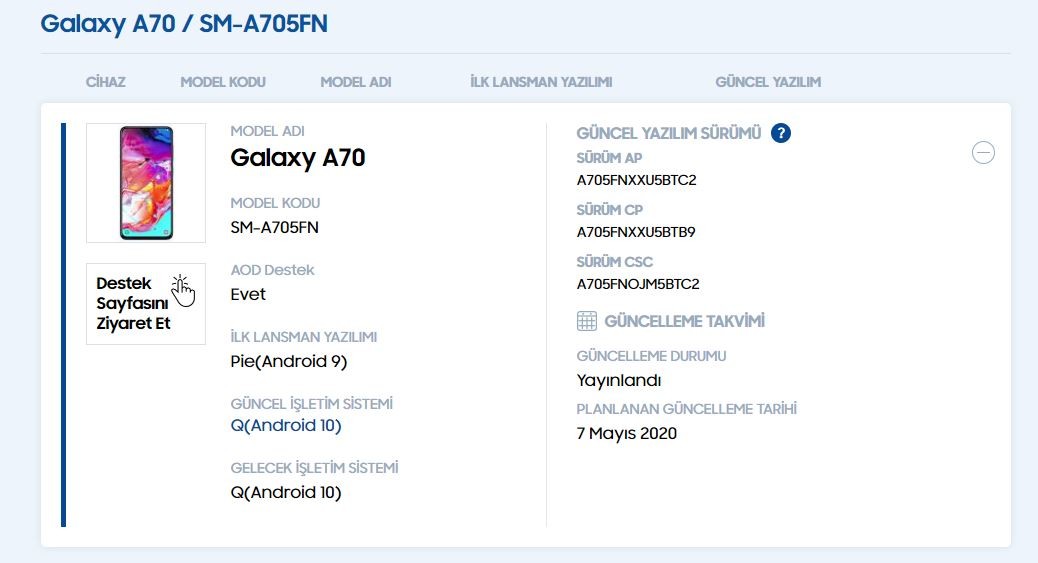Viewport: 1038px width, 563px height.
Task: Click the SM-A705FN model code value
Action: [x=275, y=227]
